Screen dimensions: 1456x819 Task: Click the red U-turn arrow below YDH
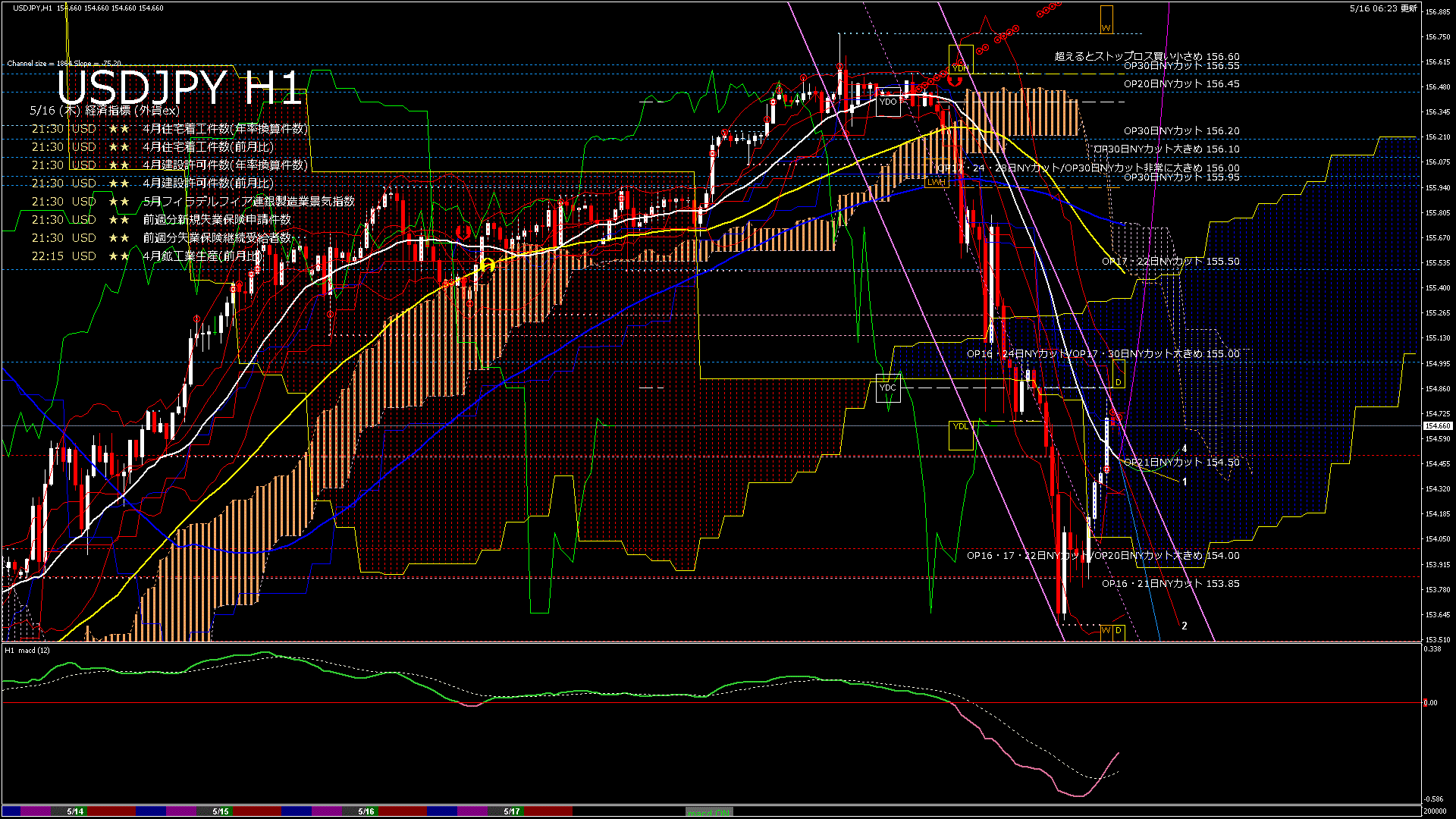point(956,80)
